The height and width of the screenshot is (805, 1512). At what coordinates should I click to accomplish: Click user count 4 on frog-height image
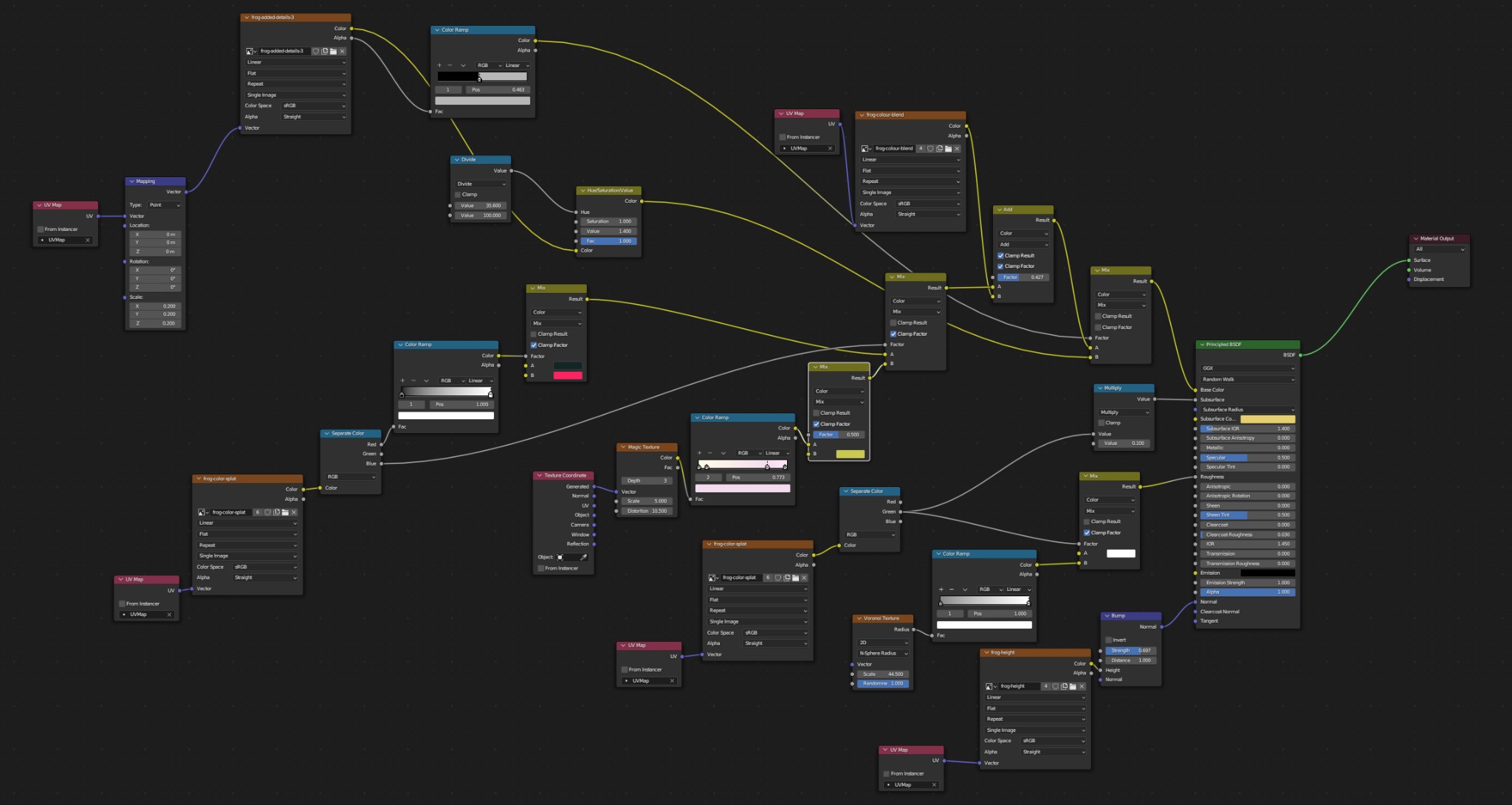1045,686
